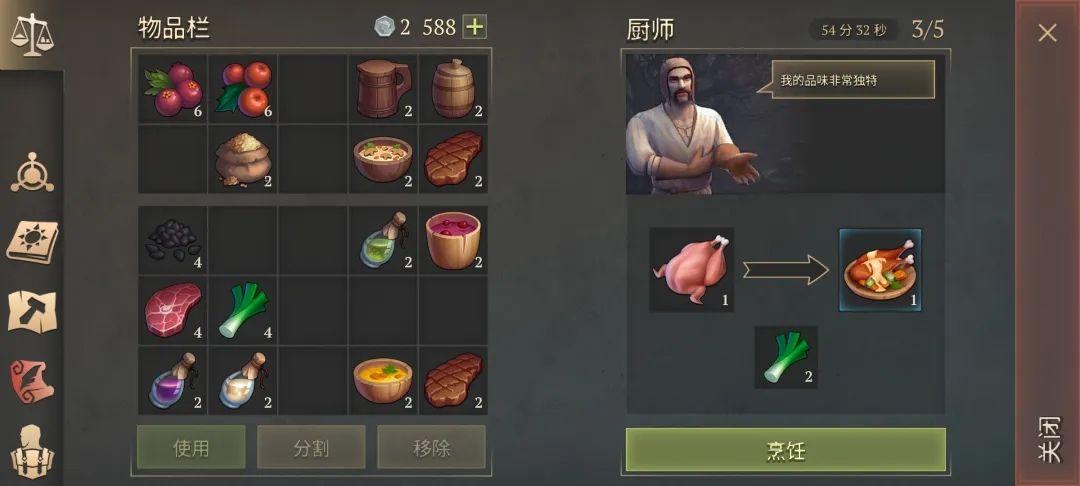Click the green plus to add currency
The height and width of the screenshot is (486, 1080).
coord(475,27)
